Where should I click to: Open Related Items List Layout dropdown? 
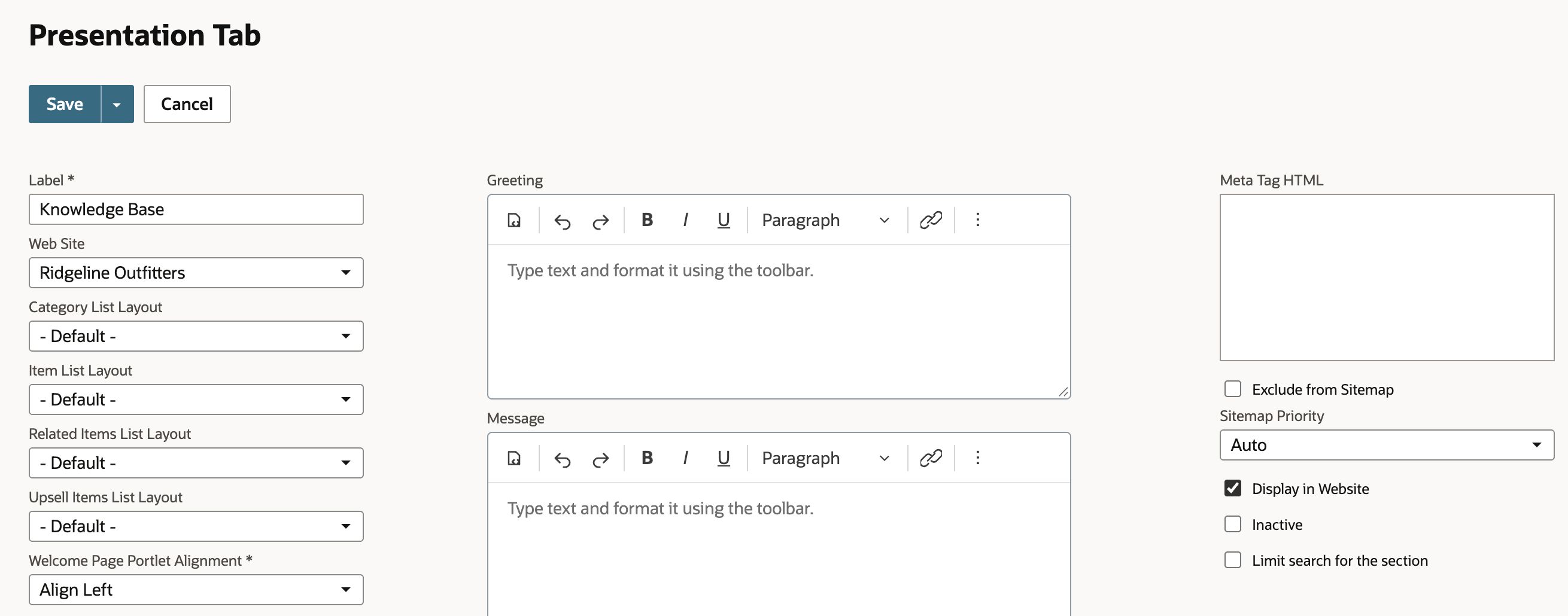tap(196, 463)
